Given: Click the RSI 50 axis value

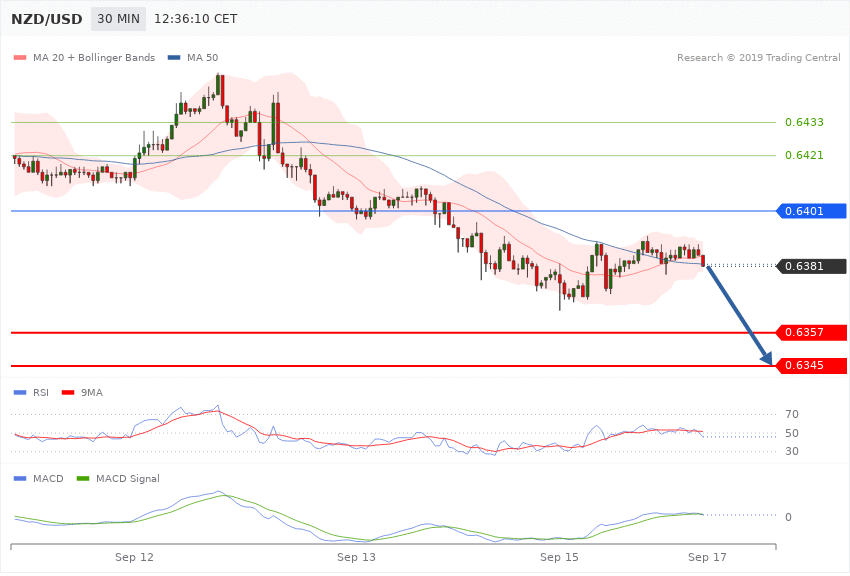Looking at the screenshot, I should (792, 433).
